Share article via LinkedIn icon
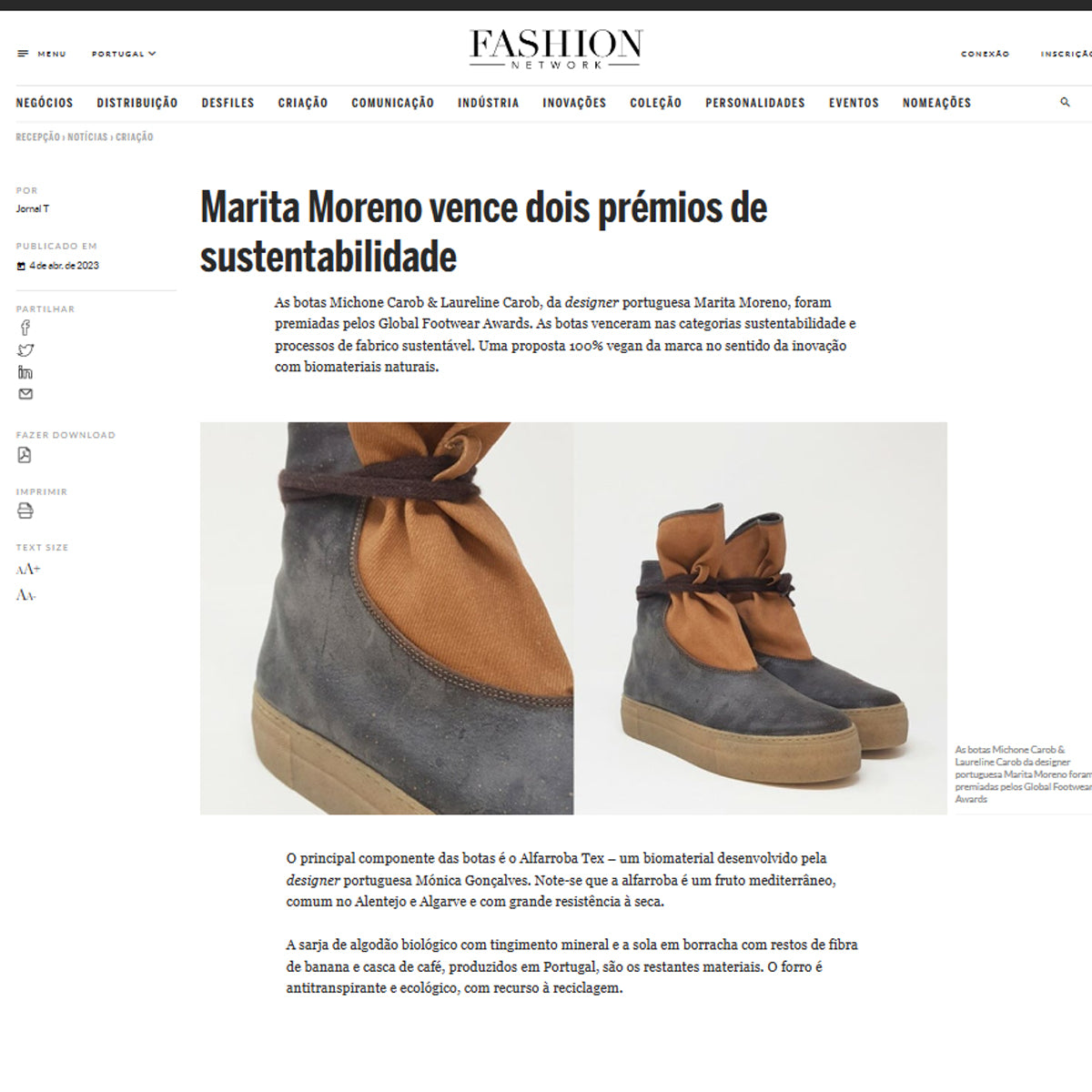 (x=25, y=372)
